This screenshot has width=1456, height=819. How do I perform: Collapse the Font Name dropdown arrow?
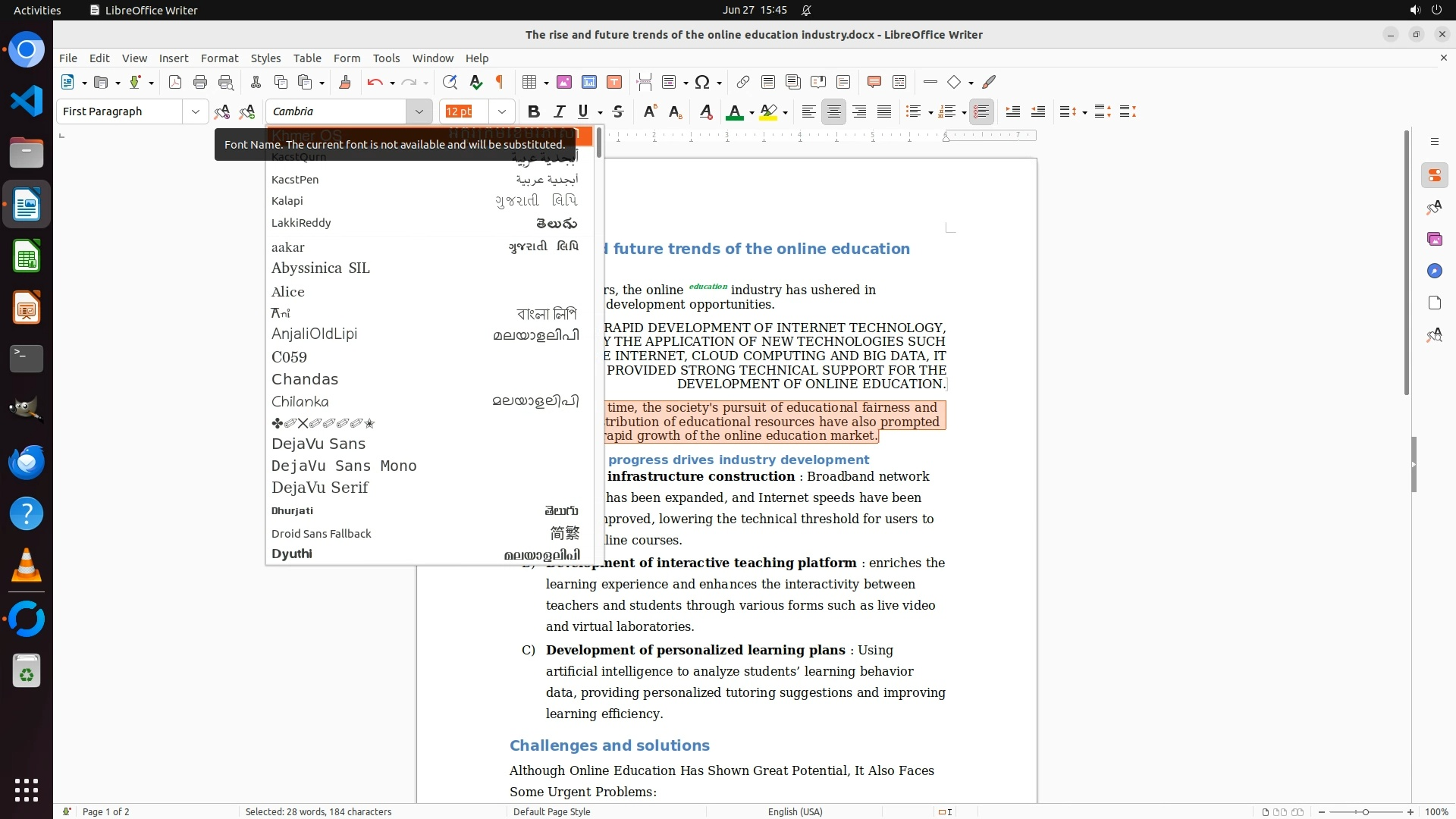pos(419,111)
